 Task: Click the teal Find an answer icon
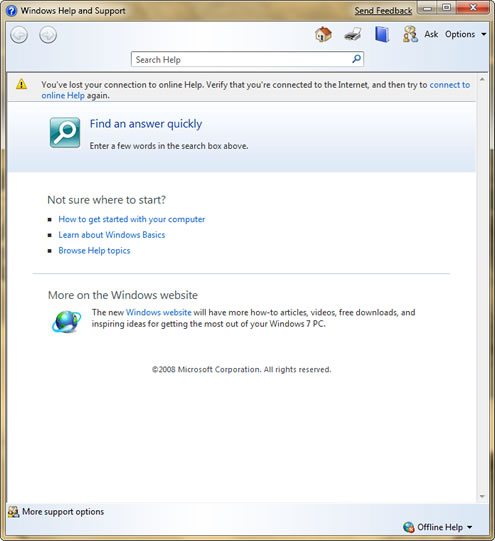click(65, 132)
